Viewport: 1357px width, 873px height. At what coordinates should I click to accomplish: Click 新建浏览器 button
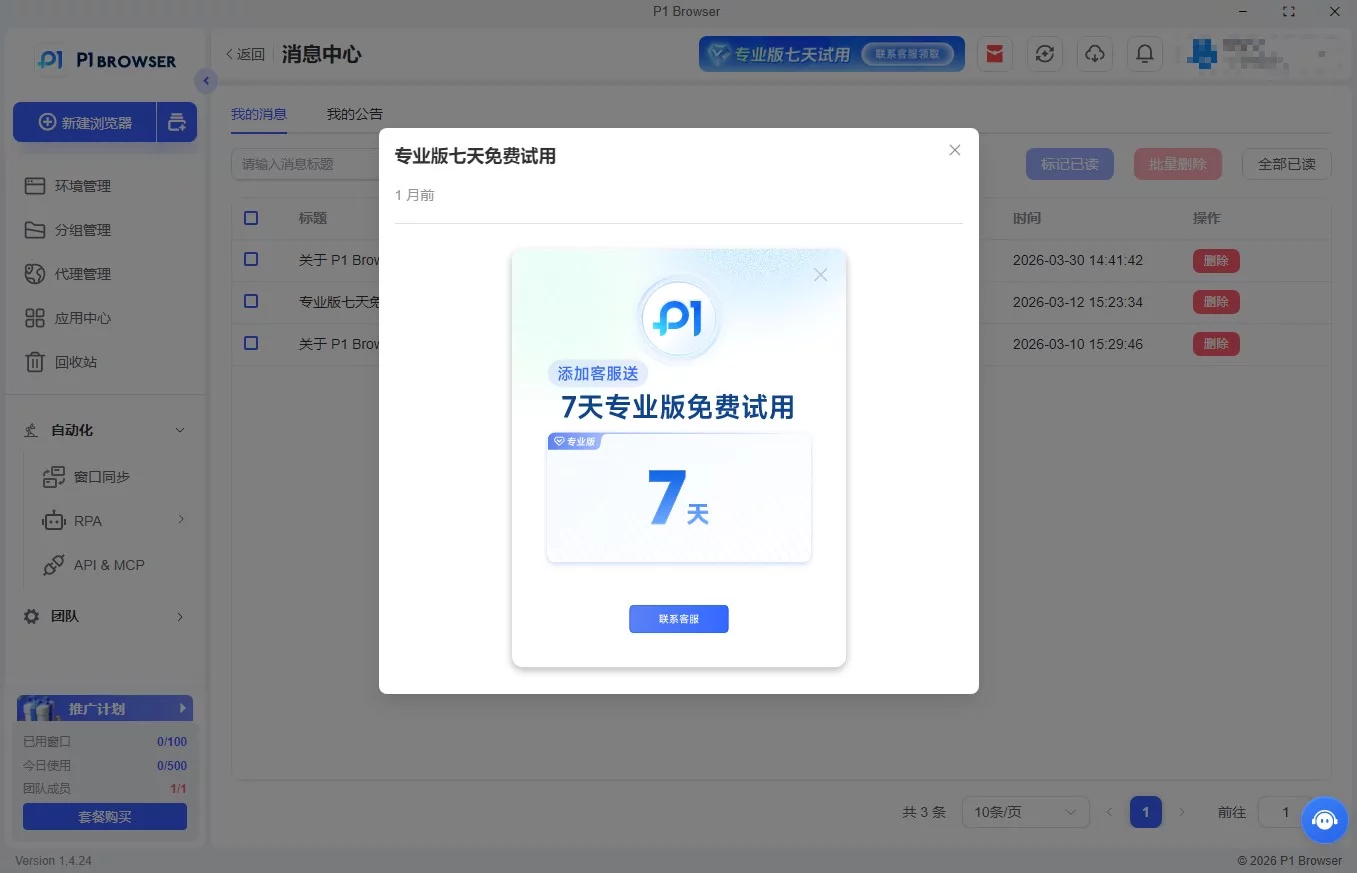85,122
